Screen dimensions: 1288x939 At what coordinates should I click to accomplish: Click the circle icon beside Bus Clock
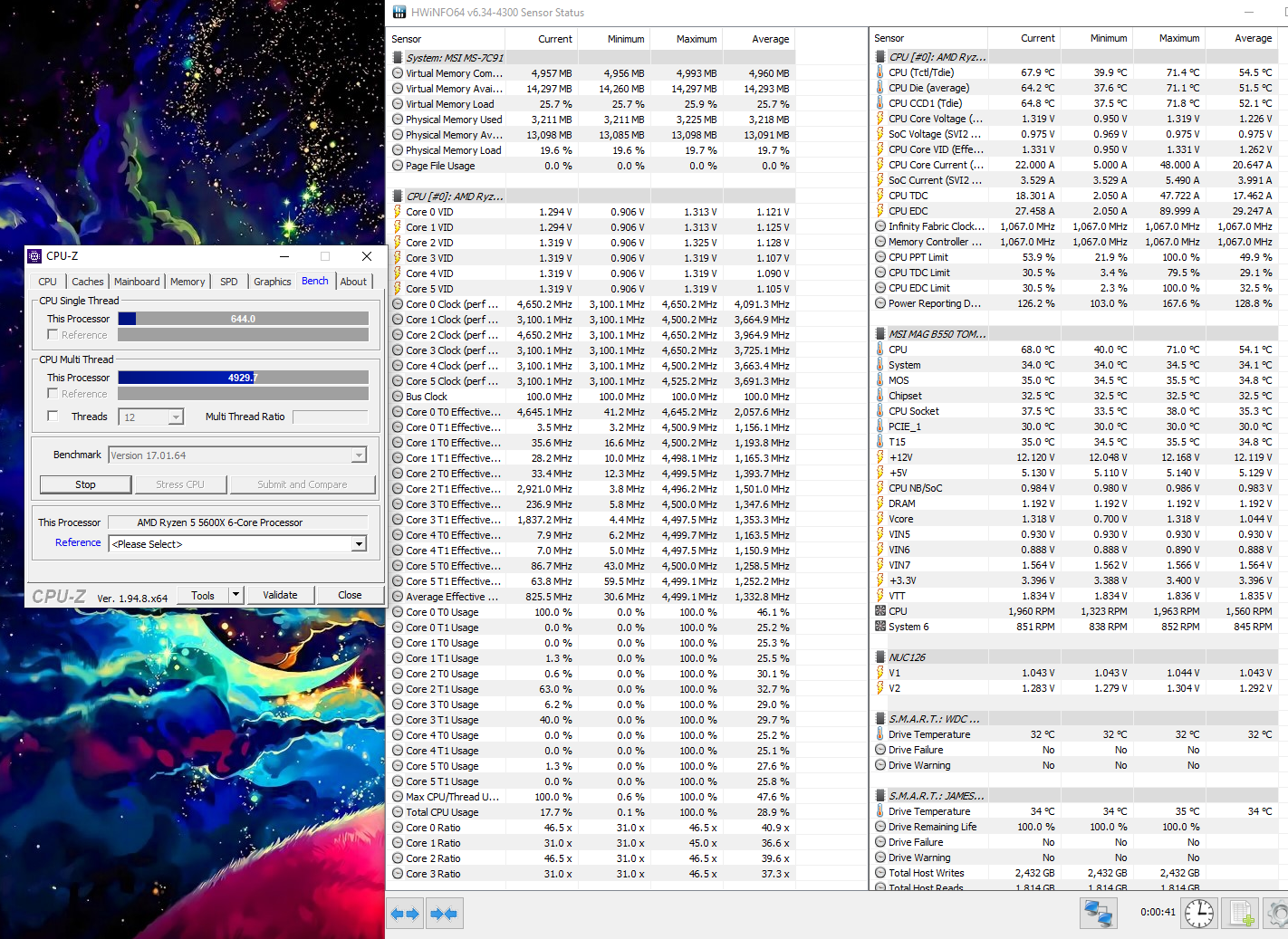[398, 397]
